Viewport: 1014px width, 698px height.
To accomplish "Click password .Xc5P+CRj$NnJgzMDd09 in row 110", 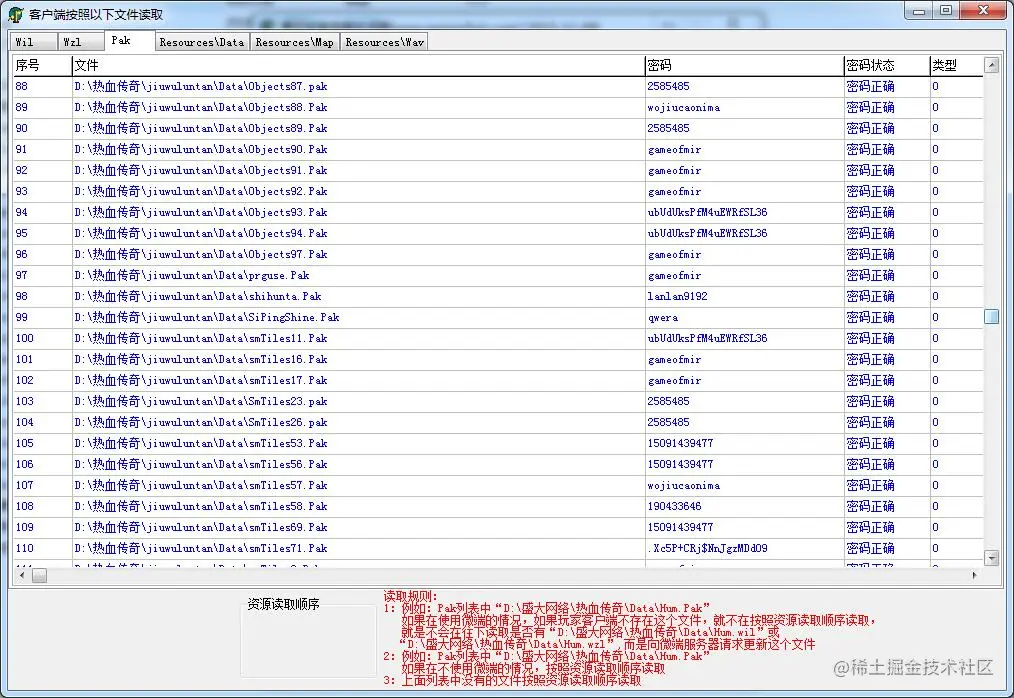I will pyautogui.click(x=707, y=549).
